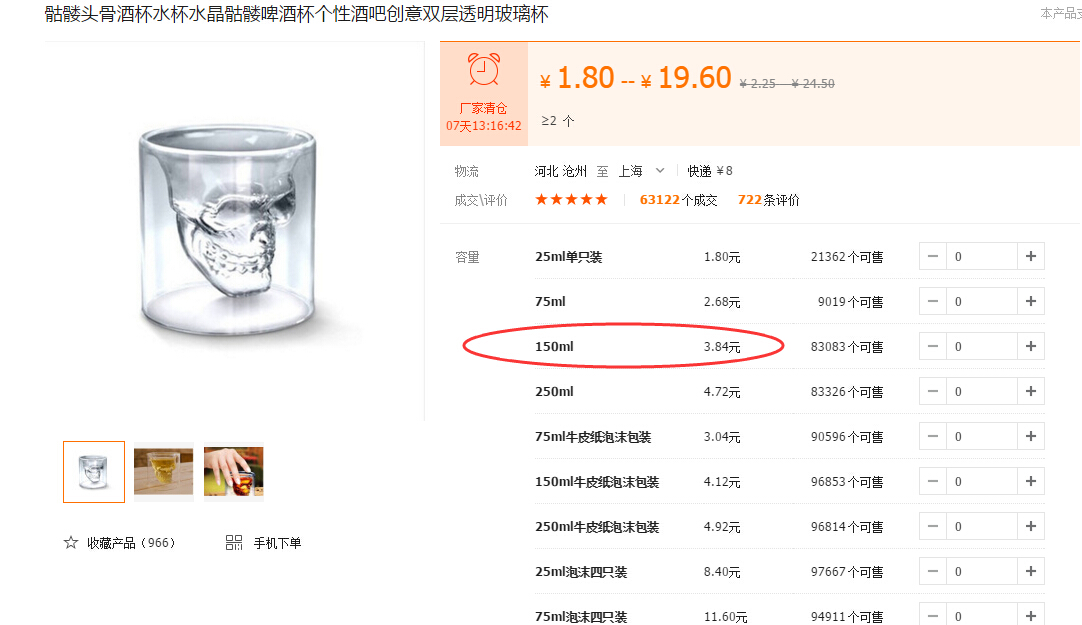Click minus for the 250ml option
Screen dimensions: 1082x625
(933, 391)
